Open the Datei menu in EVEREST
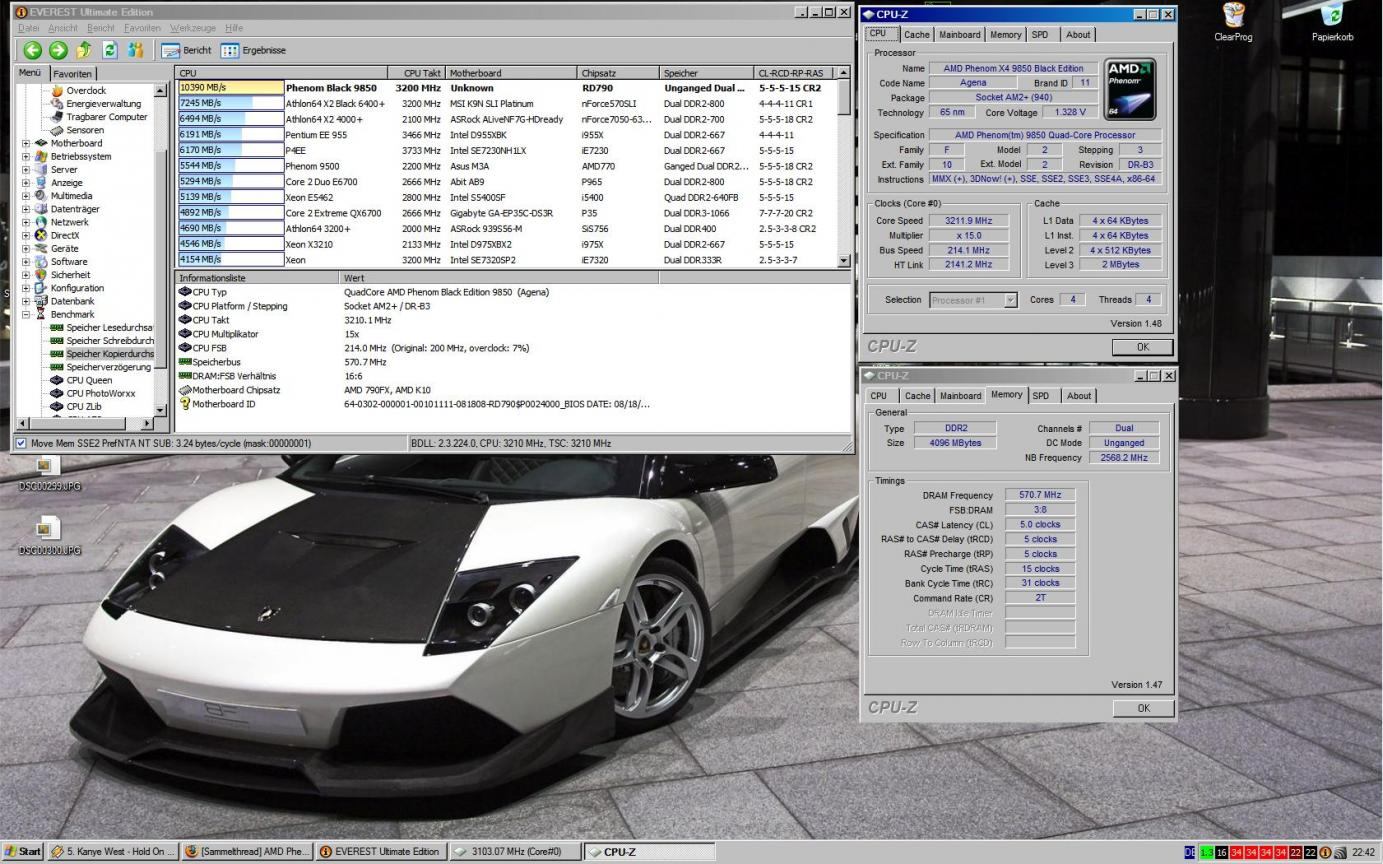The image size is (1383, 864). (29, 28)
